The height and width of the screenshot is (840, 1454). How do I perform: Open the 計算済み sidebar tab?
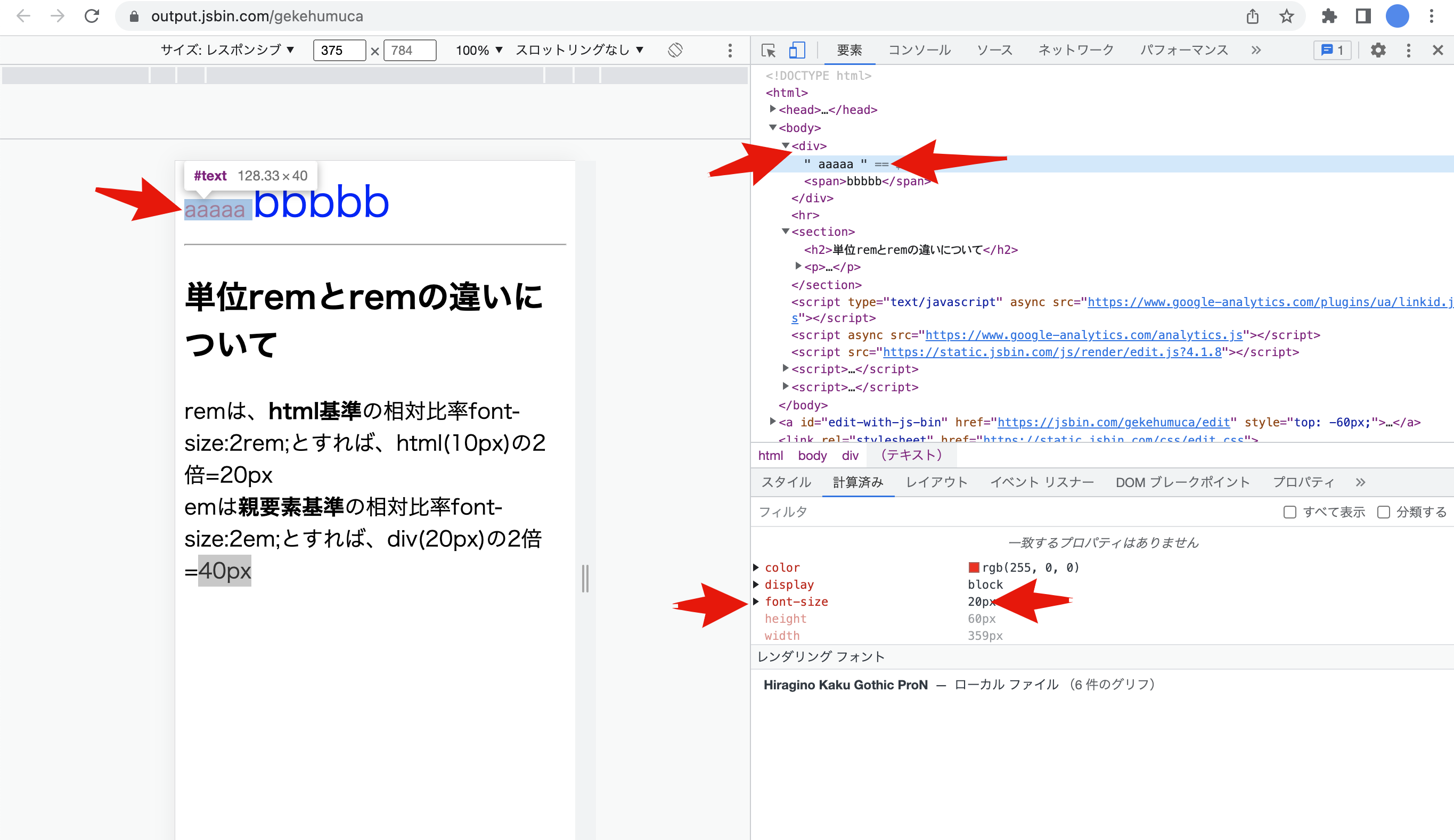(x=858, y=482)
